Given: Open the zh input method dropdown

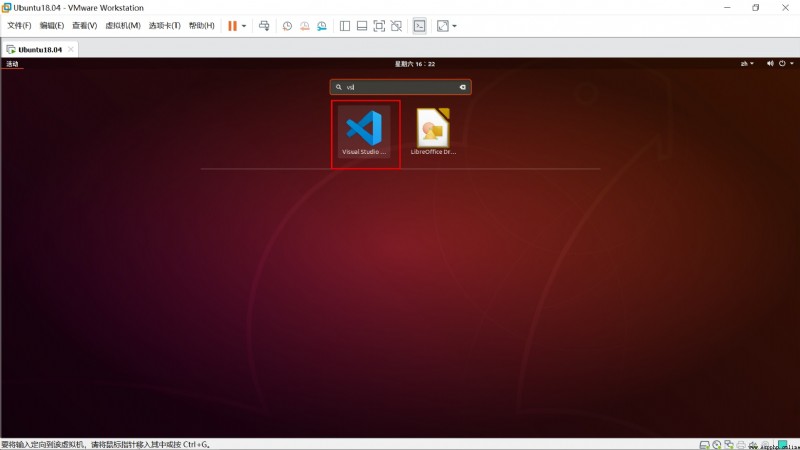Looking at the screenshot, I should click(x=747, y=64).
